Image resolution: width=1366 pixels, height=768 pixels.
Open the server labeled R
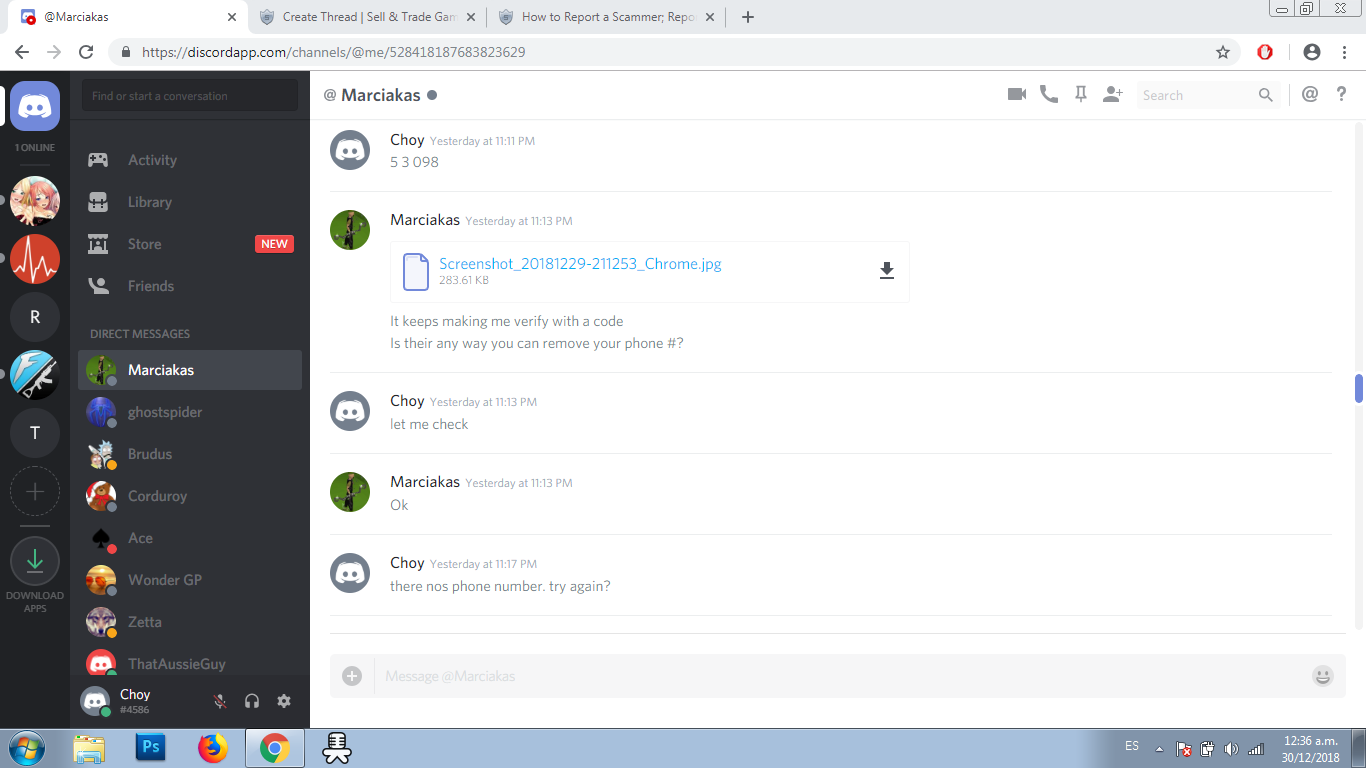pyautogui.click(x=35, y=317)
